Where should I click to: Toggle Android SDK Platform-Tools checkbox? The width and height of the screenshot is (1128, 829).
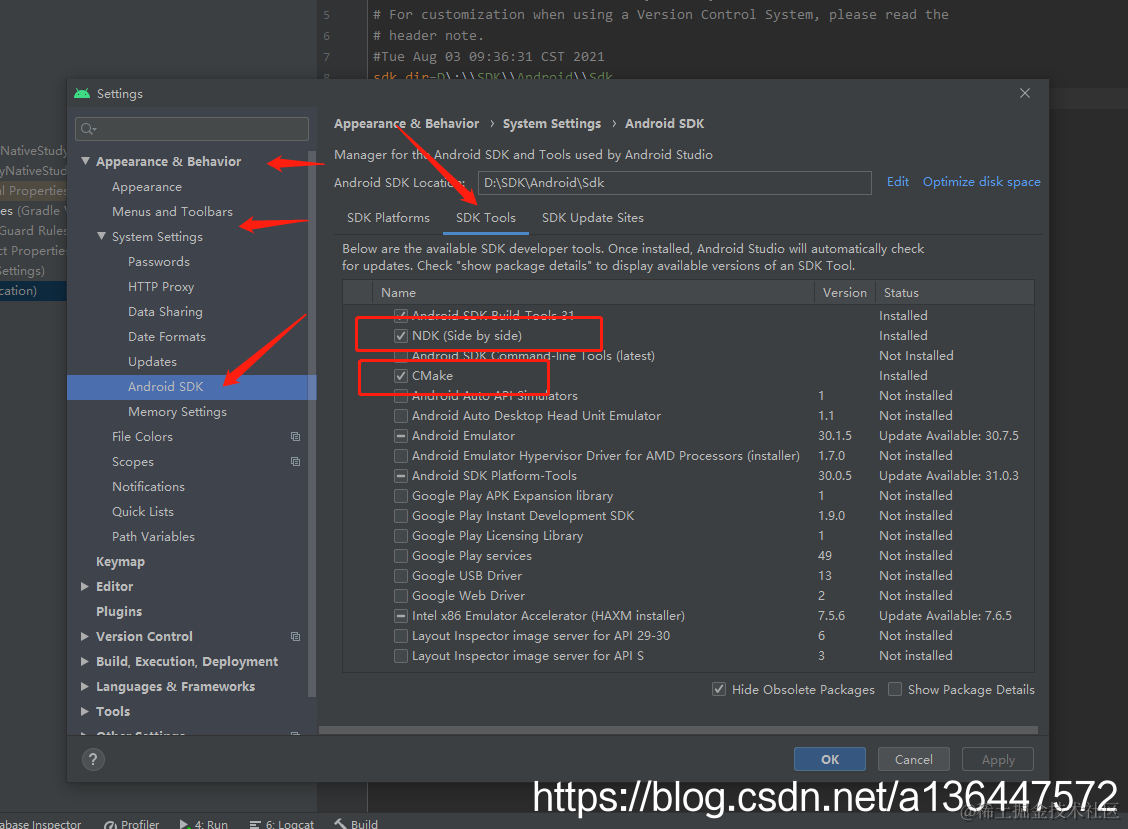(401, 476)
